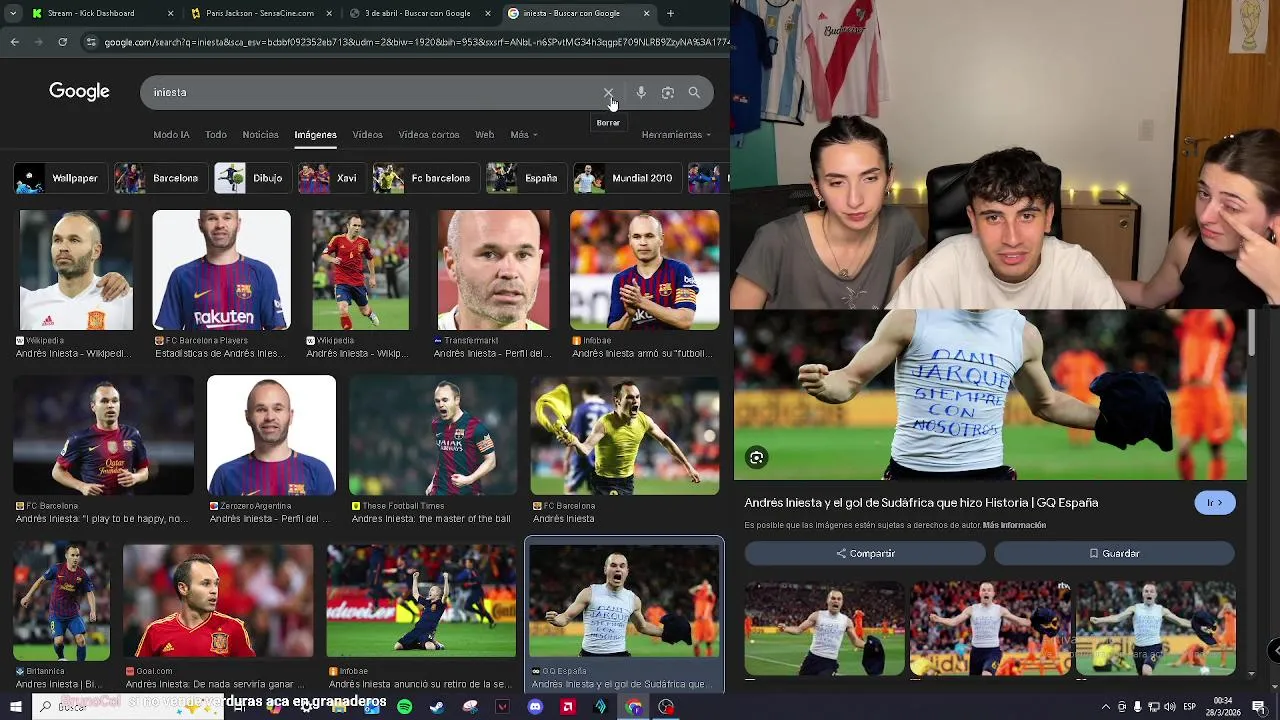Start voice search with the microphone icon
Viewport: 1280px width, 720px height.
(x=641, y=93)
